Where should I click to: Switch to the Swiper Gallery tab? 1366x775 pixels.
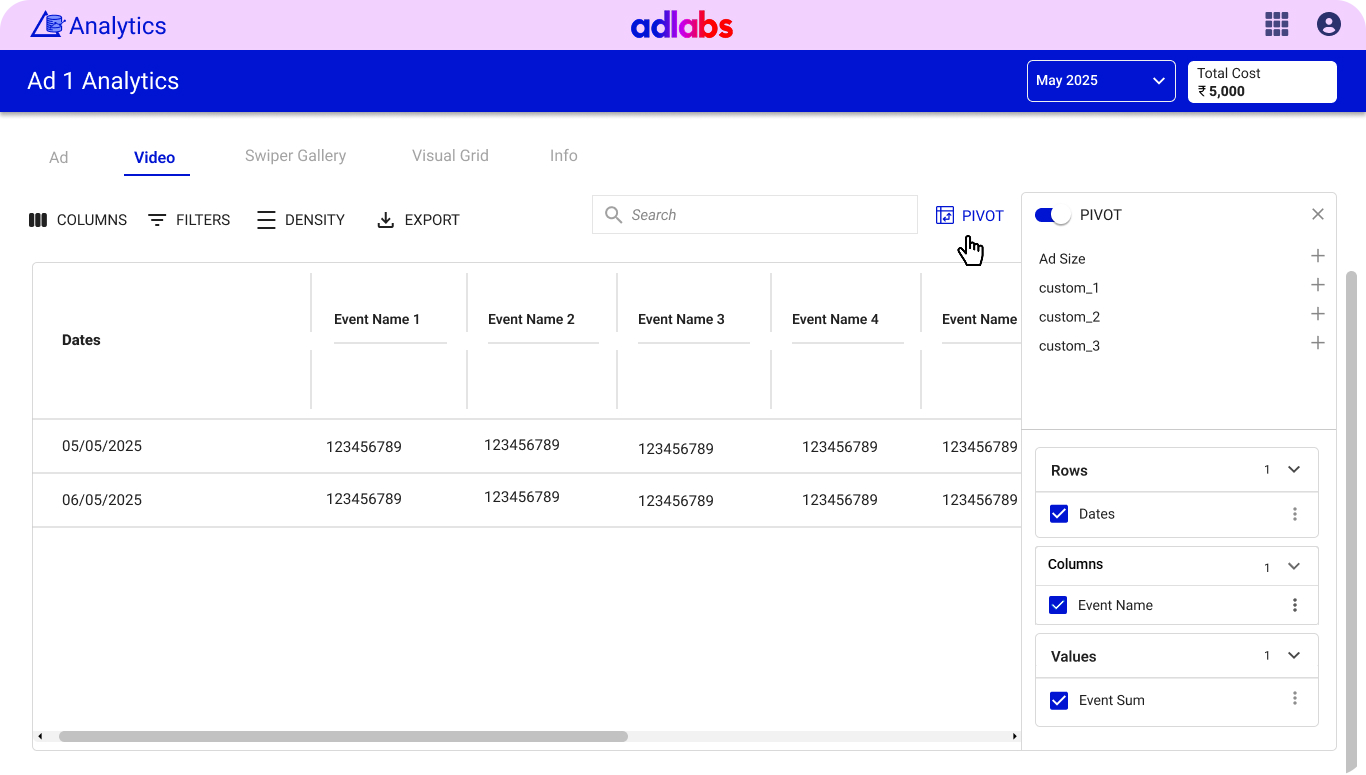coord(295,156)
